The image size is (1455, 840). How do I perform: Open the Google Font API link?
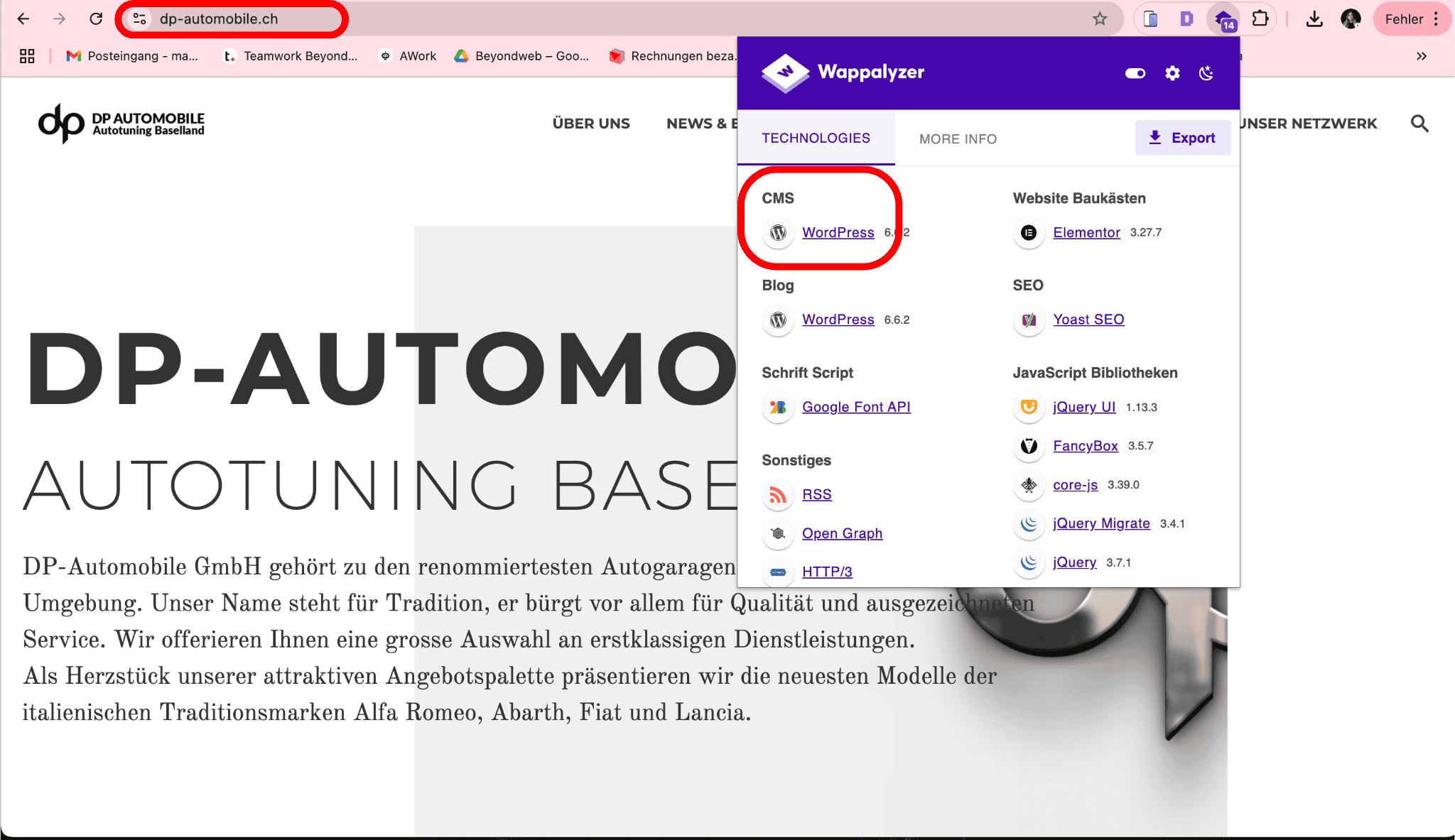(856, 407)
